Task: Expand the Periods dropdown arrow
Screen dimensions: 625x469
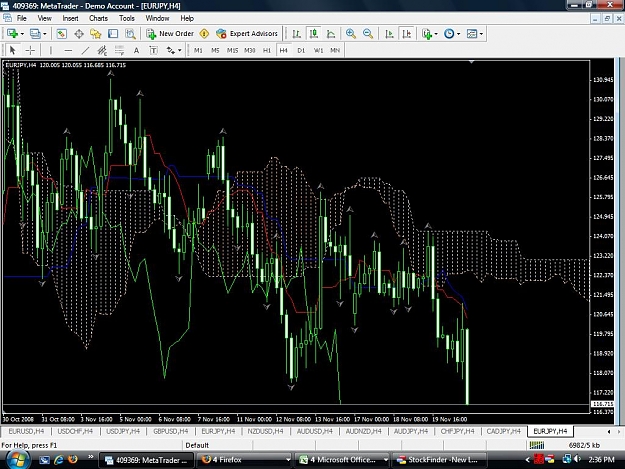Action: pos(458,34)
